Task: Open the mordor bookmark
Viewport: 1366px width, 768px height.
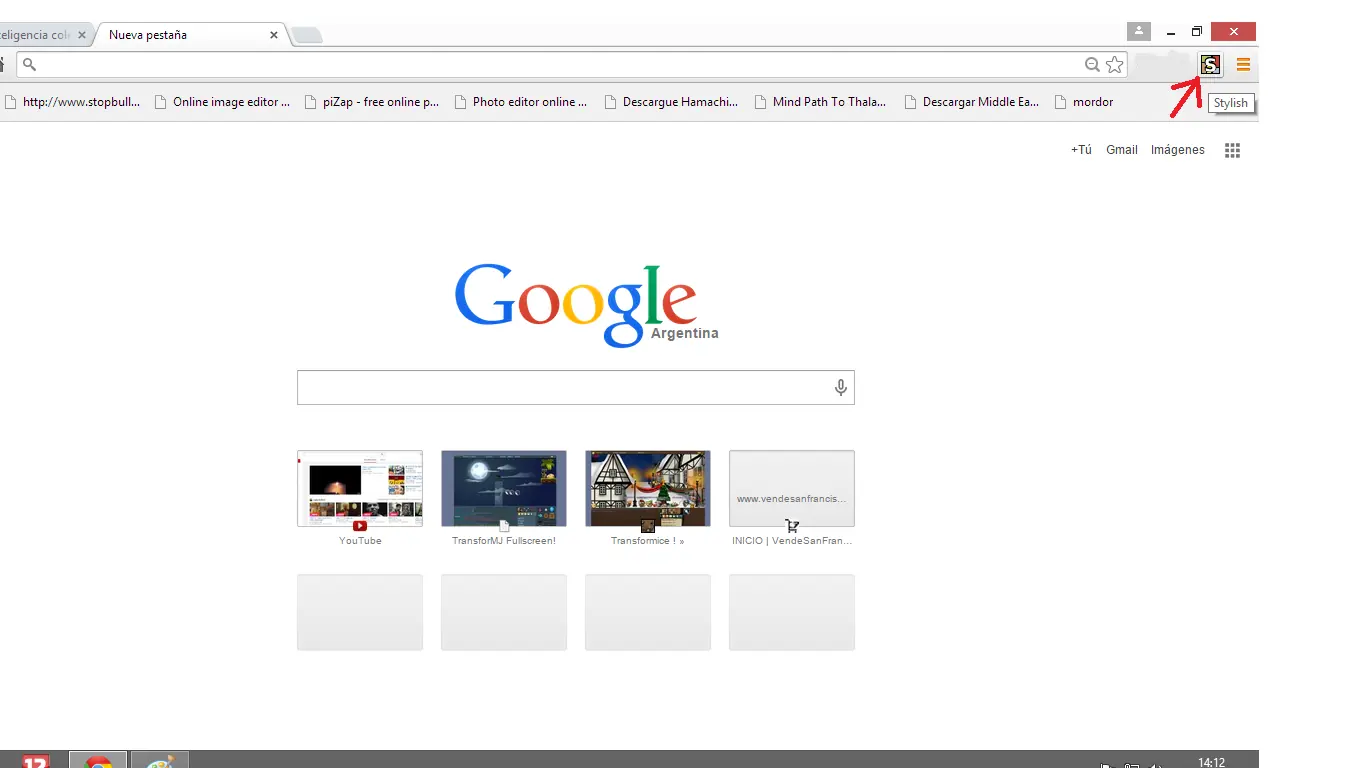Action: (x=1084, y=102)
